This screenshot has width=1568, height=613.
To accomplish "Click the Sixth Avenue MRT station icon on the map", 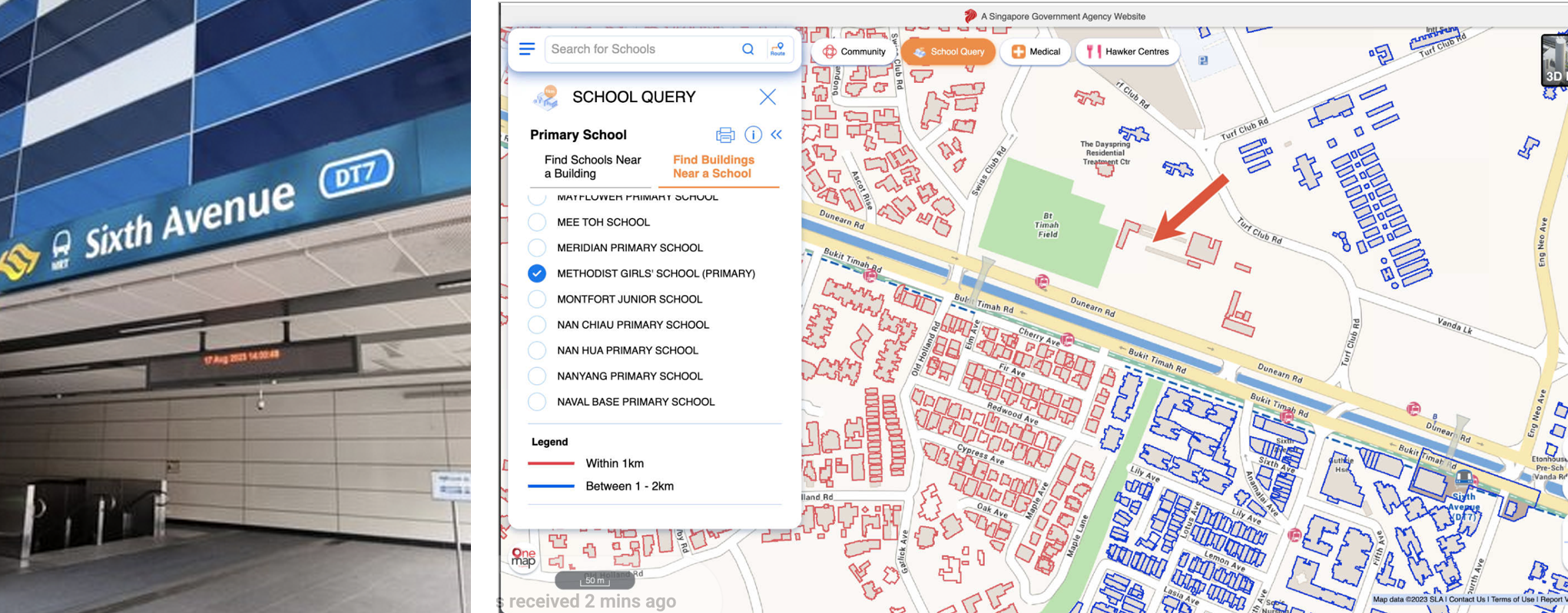I will (1464, 479).
